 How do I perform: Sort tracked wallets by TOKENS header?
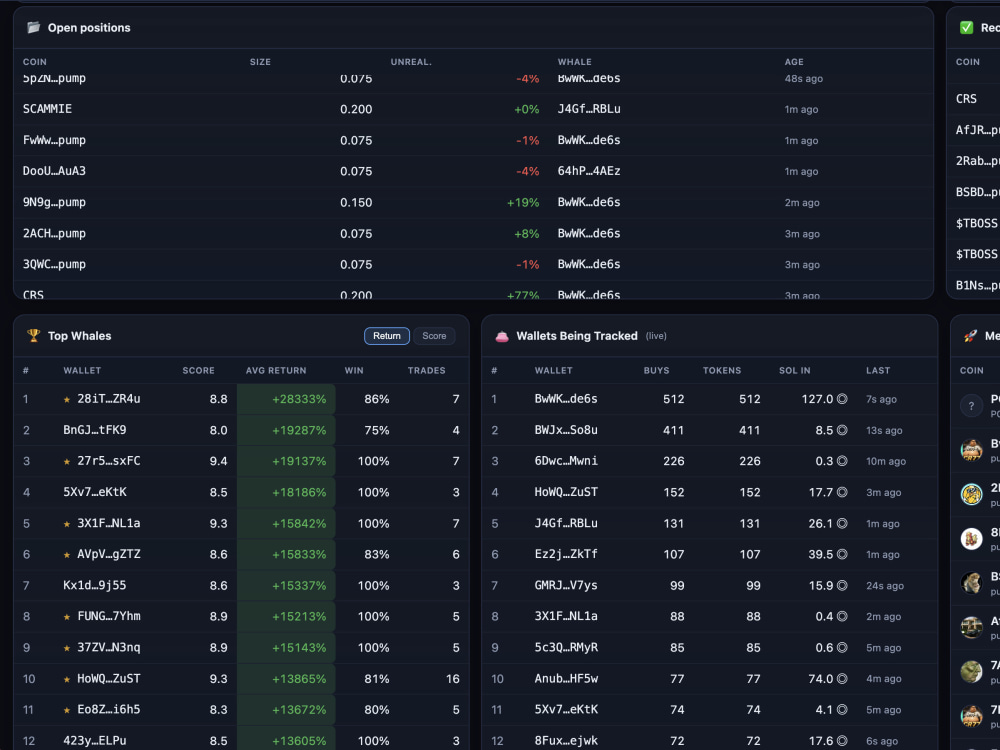click(x=722, y=371)
